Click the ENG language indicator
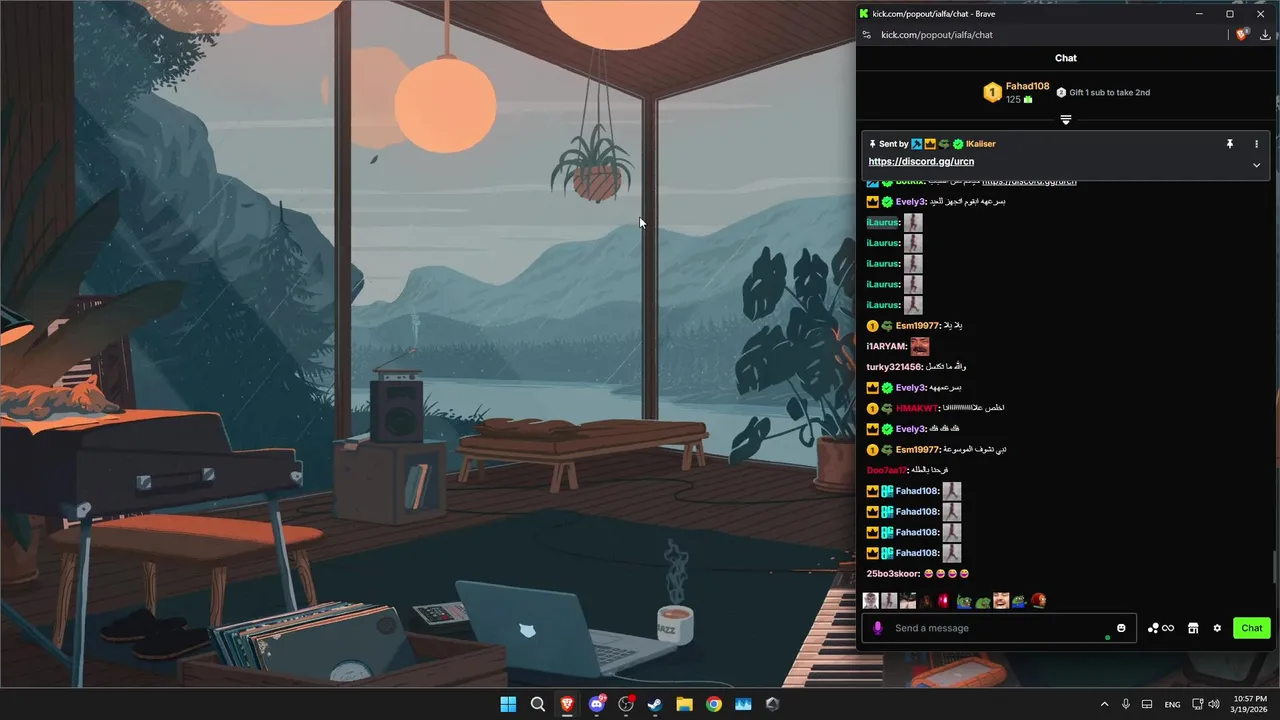1280x720 pixels. pyautogui.click(x=1172, y=704)
